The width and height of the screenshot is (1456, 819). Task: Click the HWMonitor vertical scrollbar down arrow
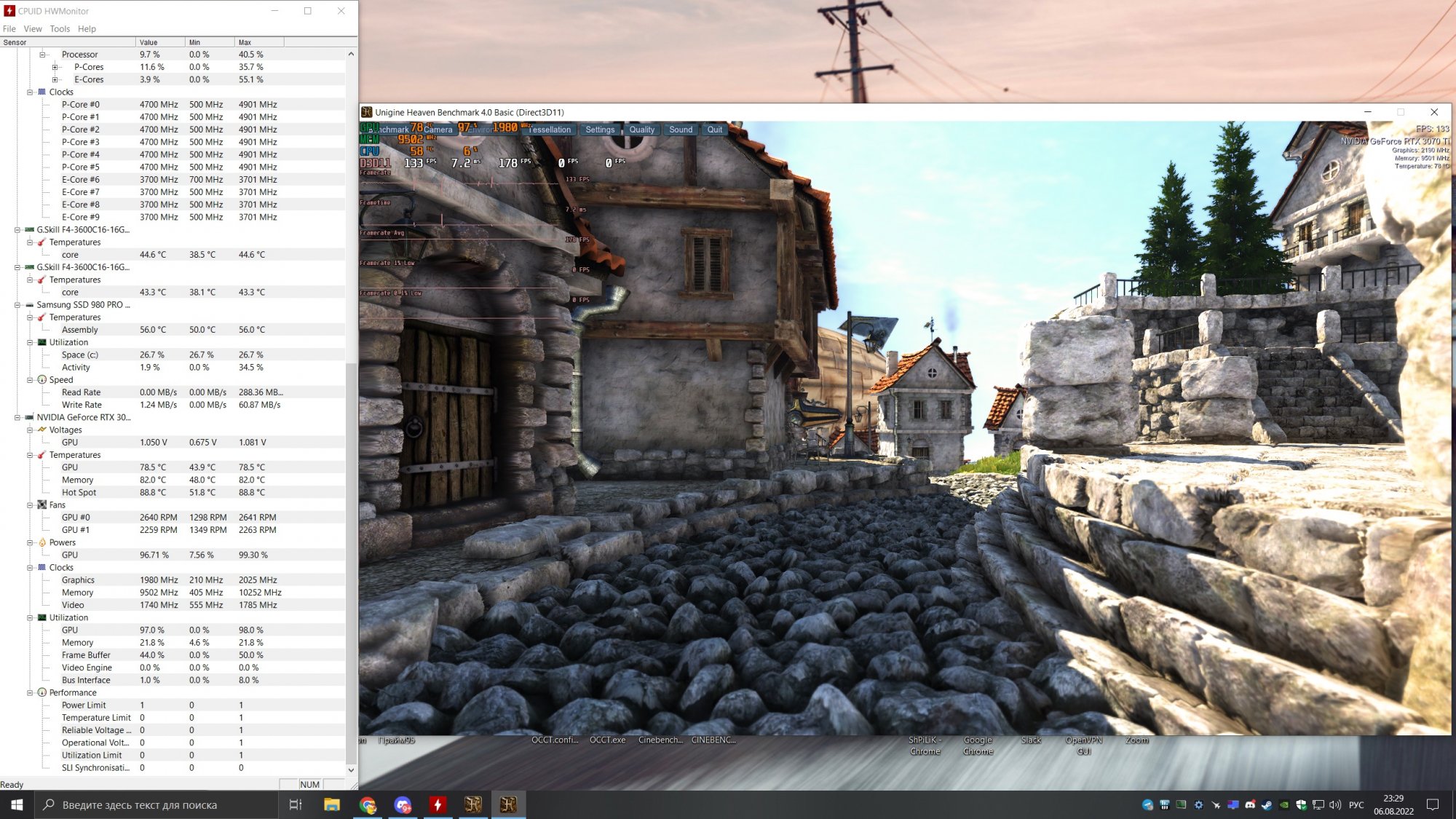tap(351, 769)
